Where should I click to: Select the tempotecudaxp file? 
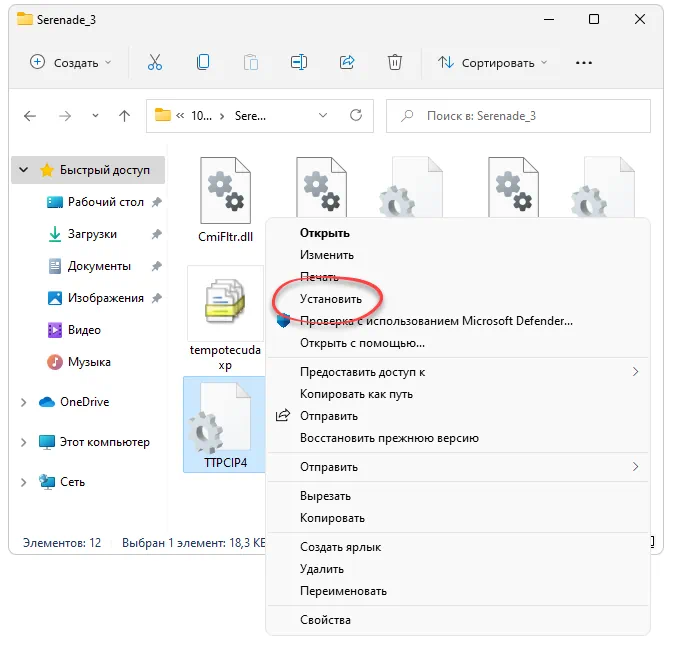(225, 318)
